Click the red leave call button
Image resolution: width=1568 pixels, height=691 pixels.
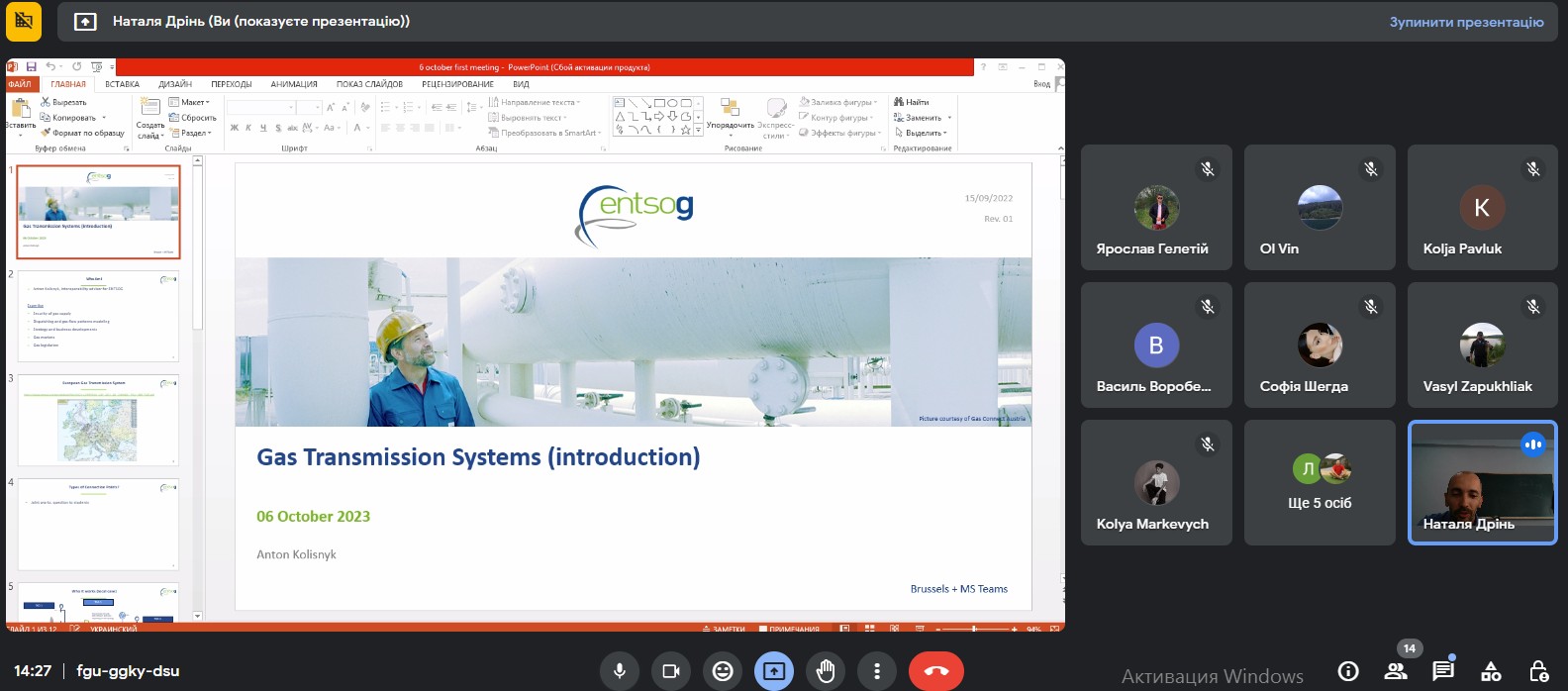point(935,671)
